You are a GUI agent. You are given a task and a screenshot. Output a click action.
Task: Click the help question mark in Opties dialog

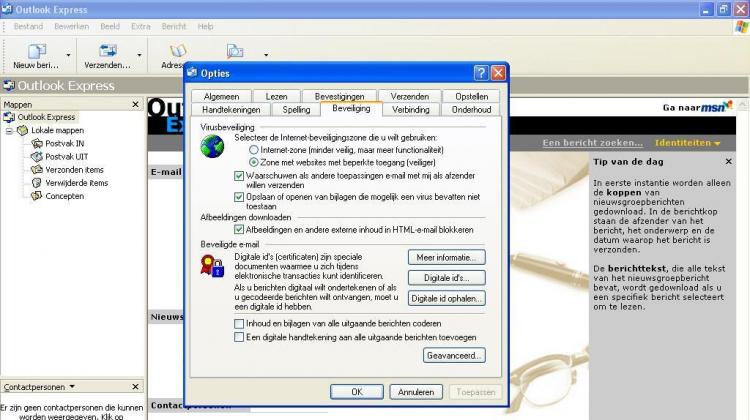[x=480, y=73]
